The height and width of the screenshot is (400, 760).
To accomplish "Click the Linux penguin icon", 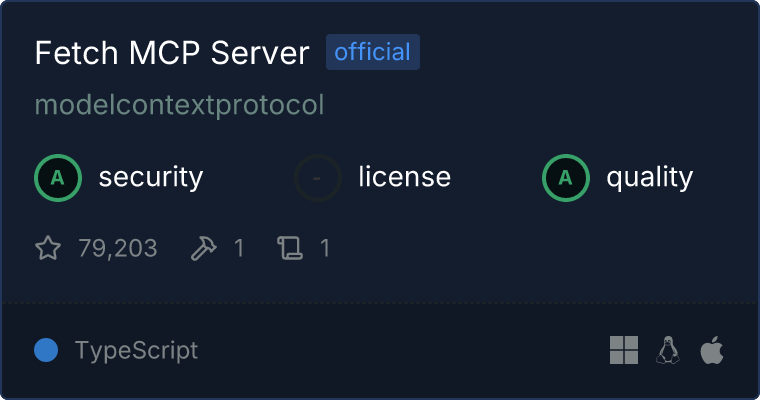I will click(x=668, y=350).
